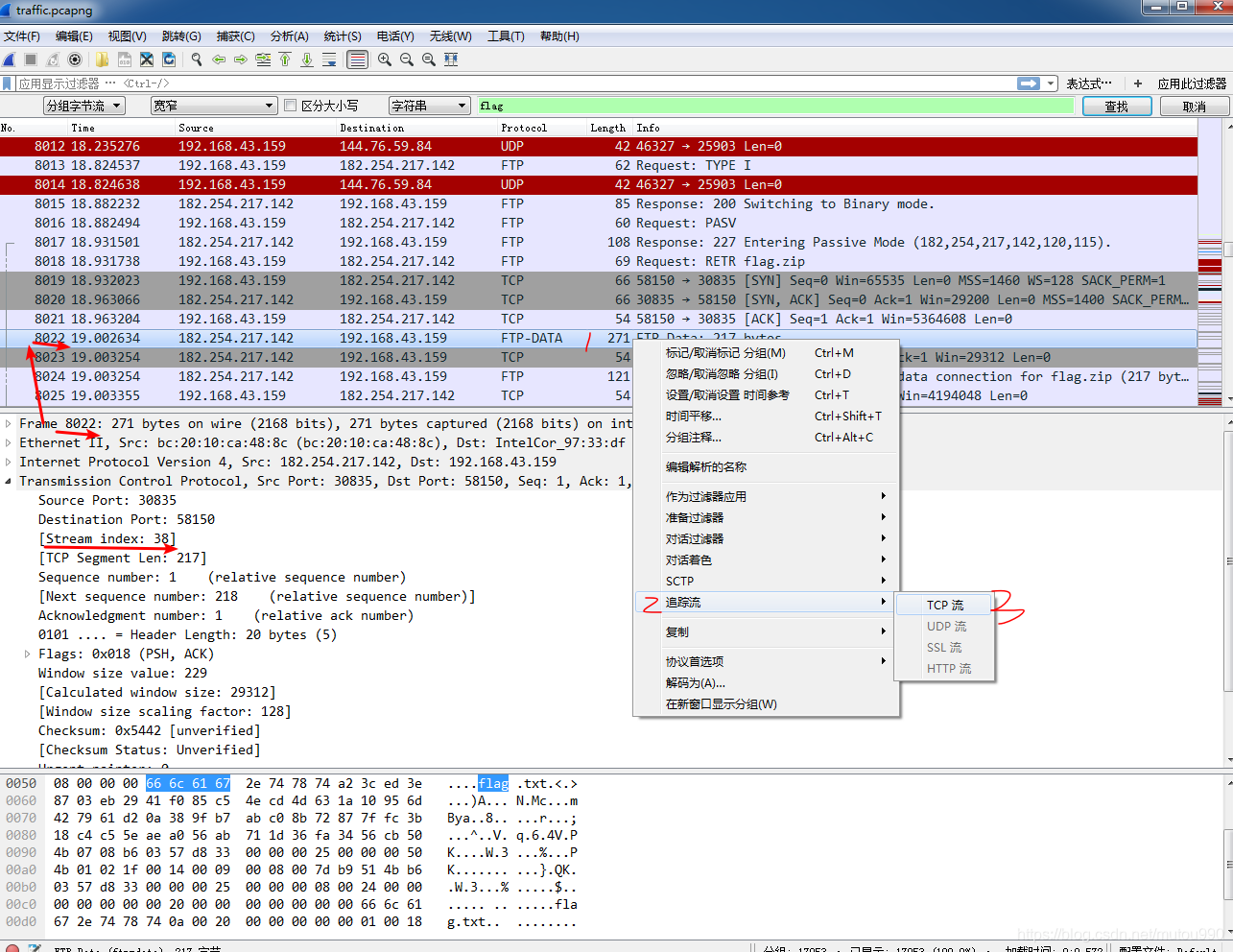Jump to last packet icon

pyautogui.click(x=307, y=59)
